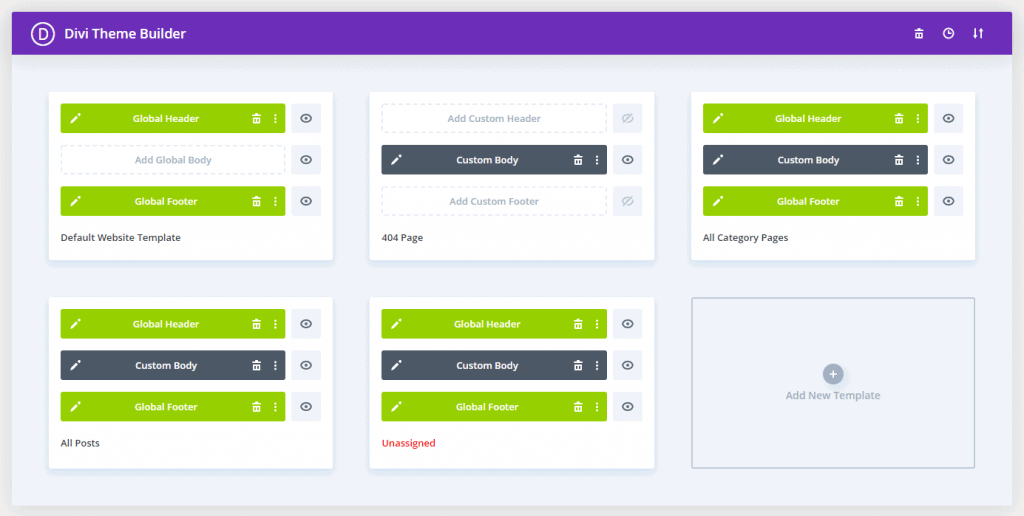Click Add Global Body placeholder
1024x516 pixels.
[173, 160]
